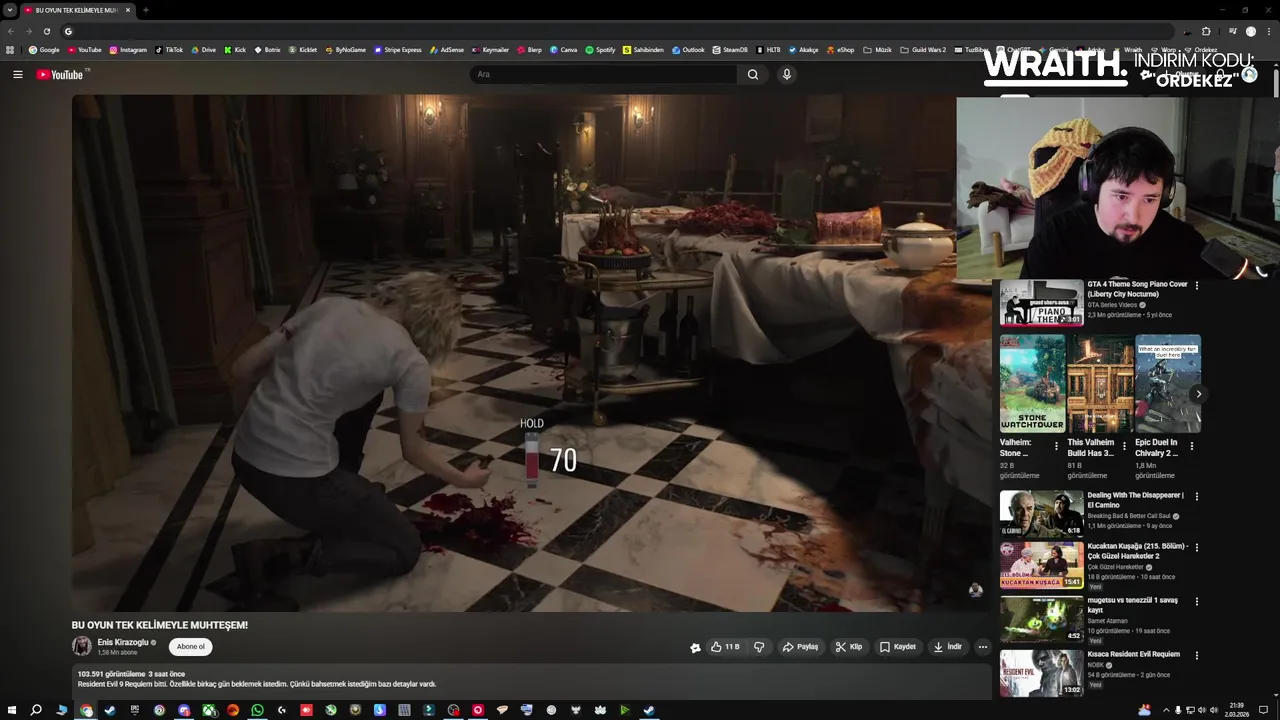
Task: Go back in browser history
Action: coord(10,31)
